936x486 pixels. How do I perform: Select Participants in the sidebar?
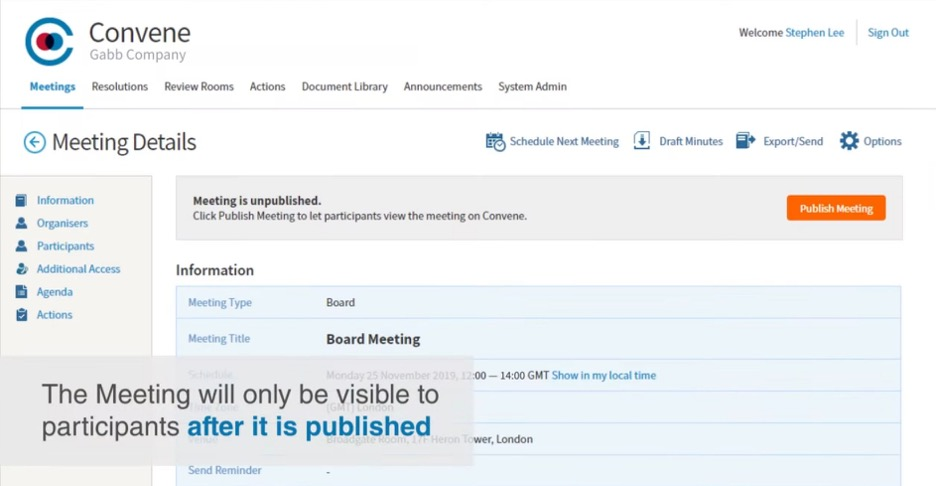click(65, 246)
